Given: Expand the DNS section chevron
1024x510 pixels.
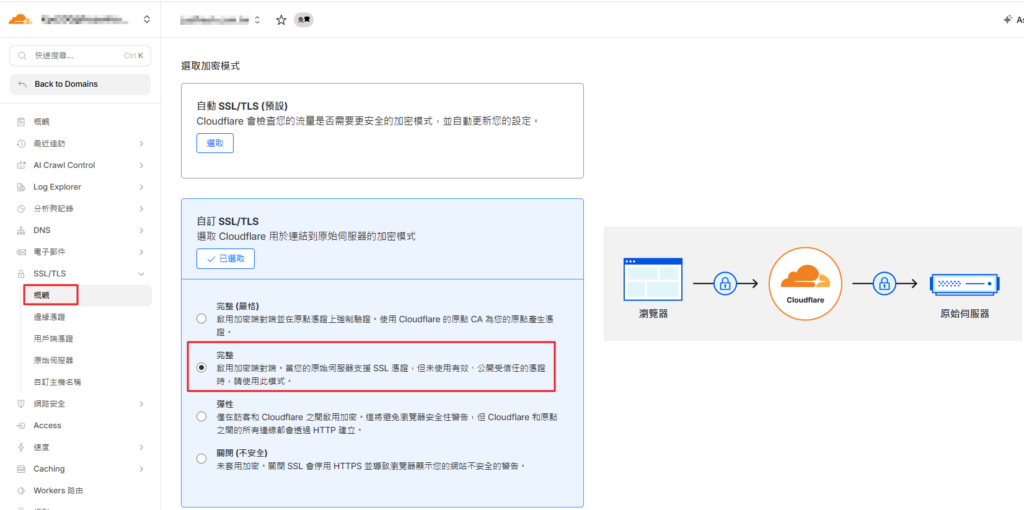Looking at the screenshot, I should coord(141,231).
